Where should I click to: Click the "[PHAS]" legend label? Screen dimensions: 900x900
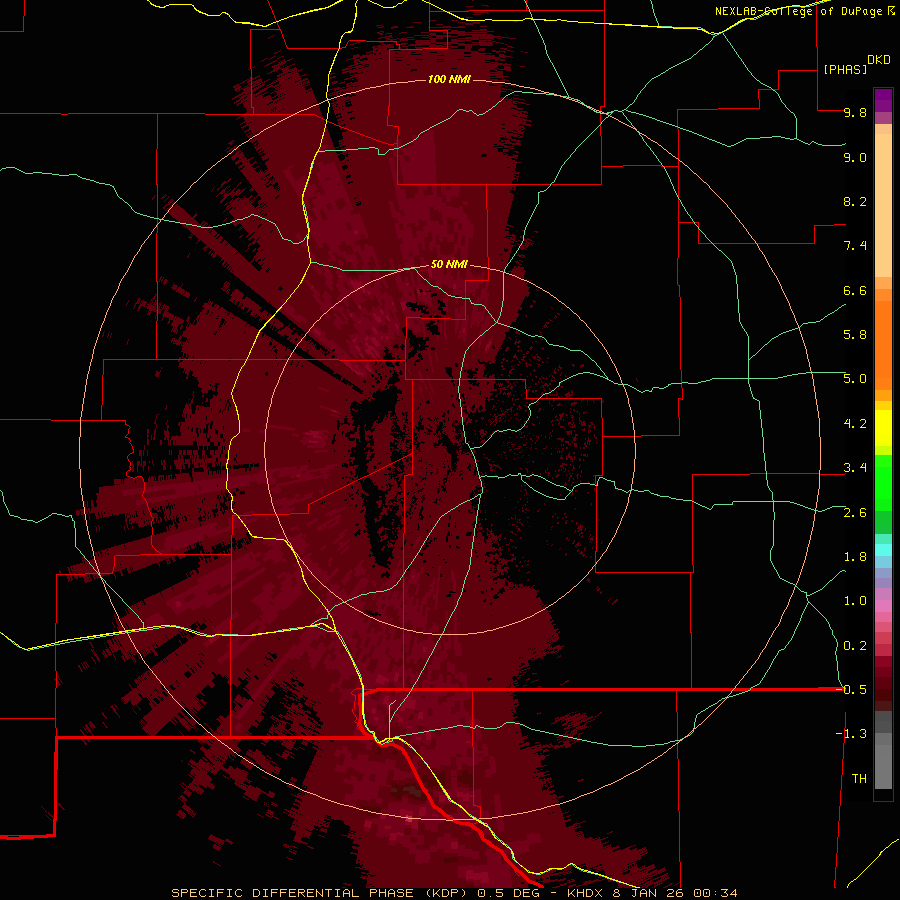pos(845,69)
